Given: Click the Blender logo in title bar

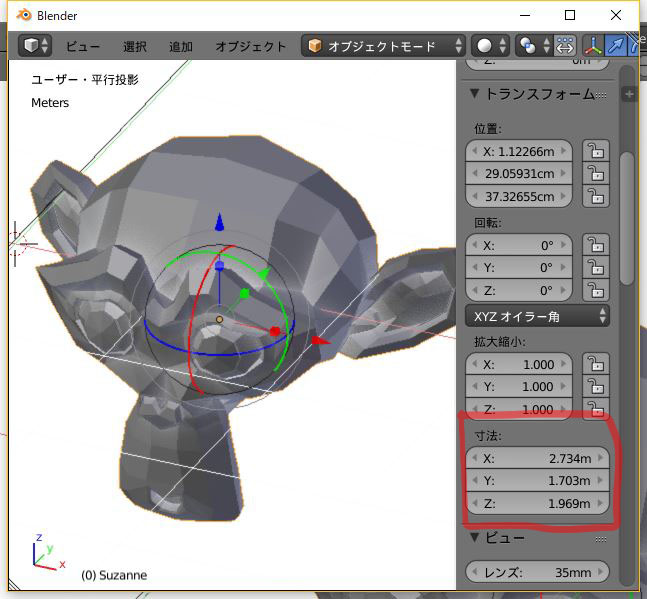Looking at the screenshot, I should [x=24, y=15].
